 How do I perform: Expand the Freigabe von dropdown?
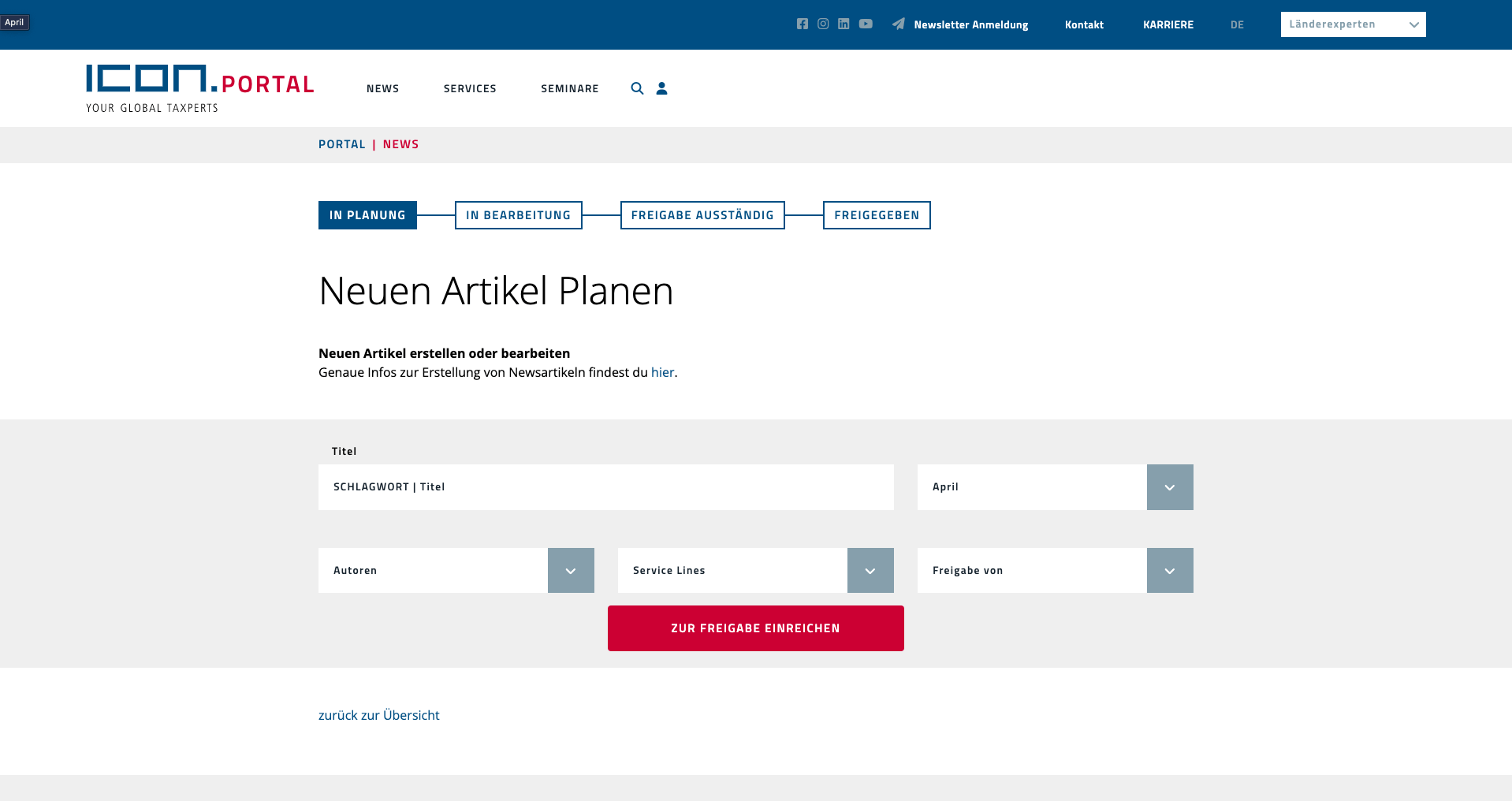tap(1055, 570)
